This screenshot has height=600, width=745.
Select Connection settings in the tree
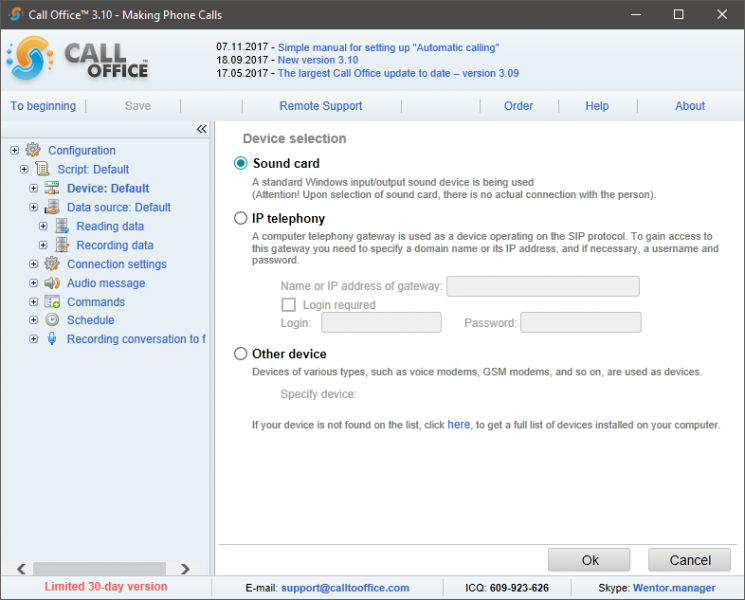point(116,264)
